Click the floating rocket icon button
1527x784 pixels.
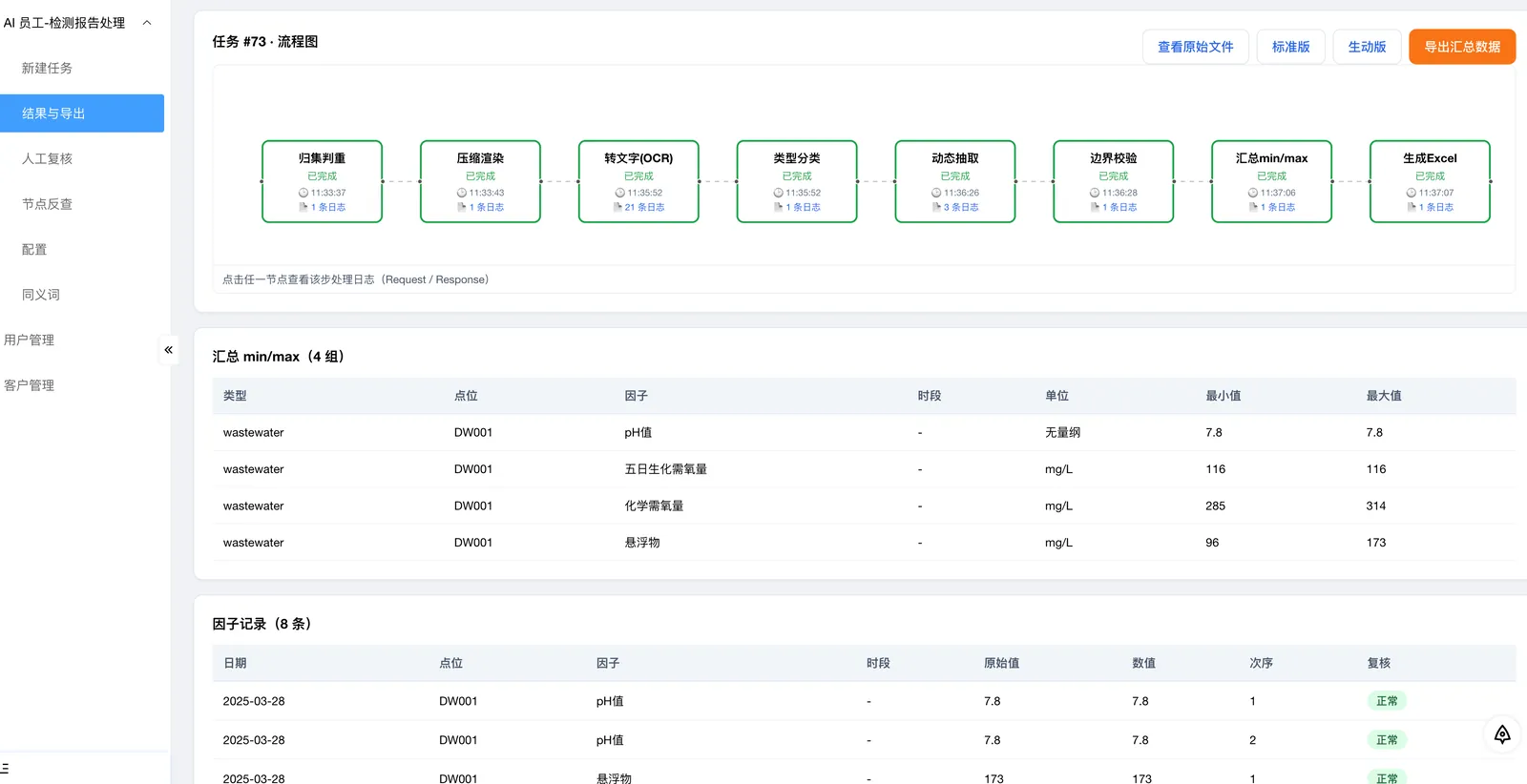(x=1502, y=733)
